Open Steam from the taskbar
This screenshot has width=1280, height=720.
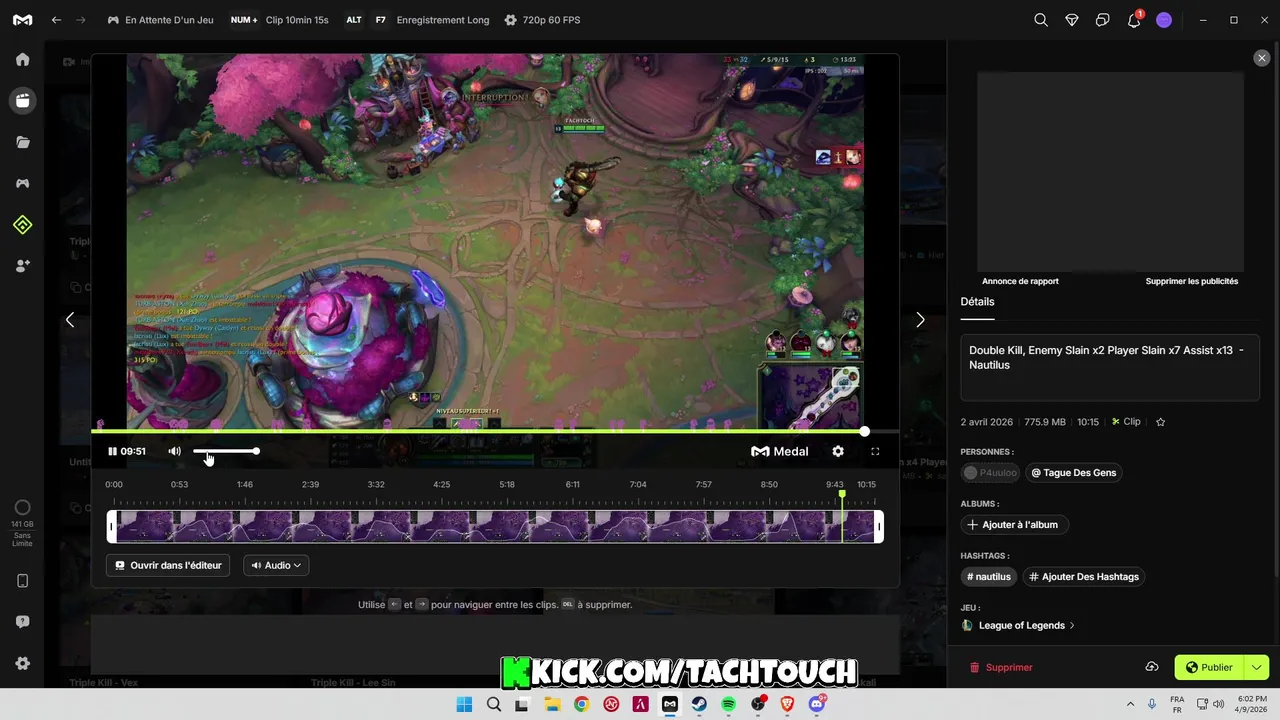point(699,704)
